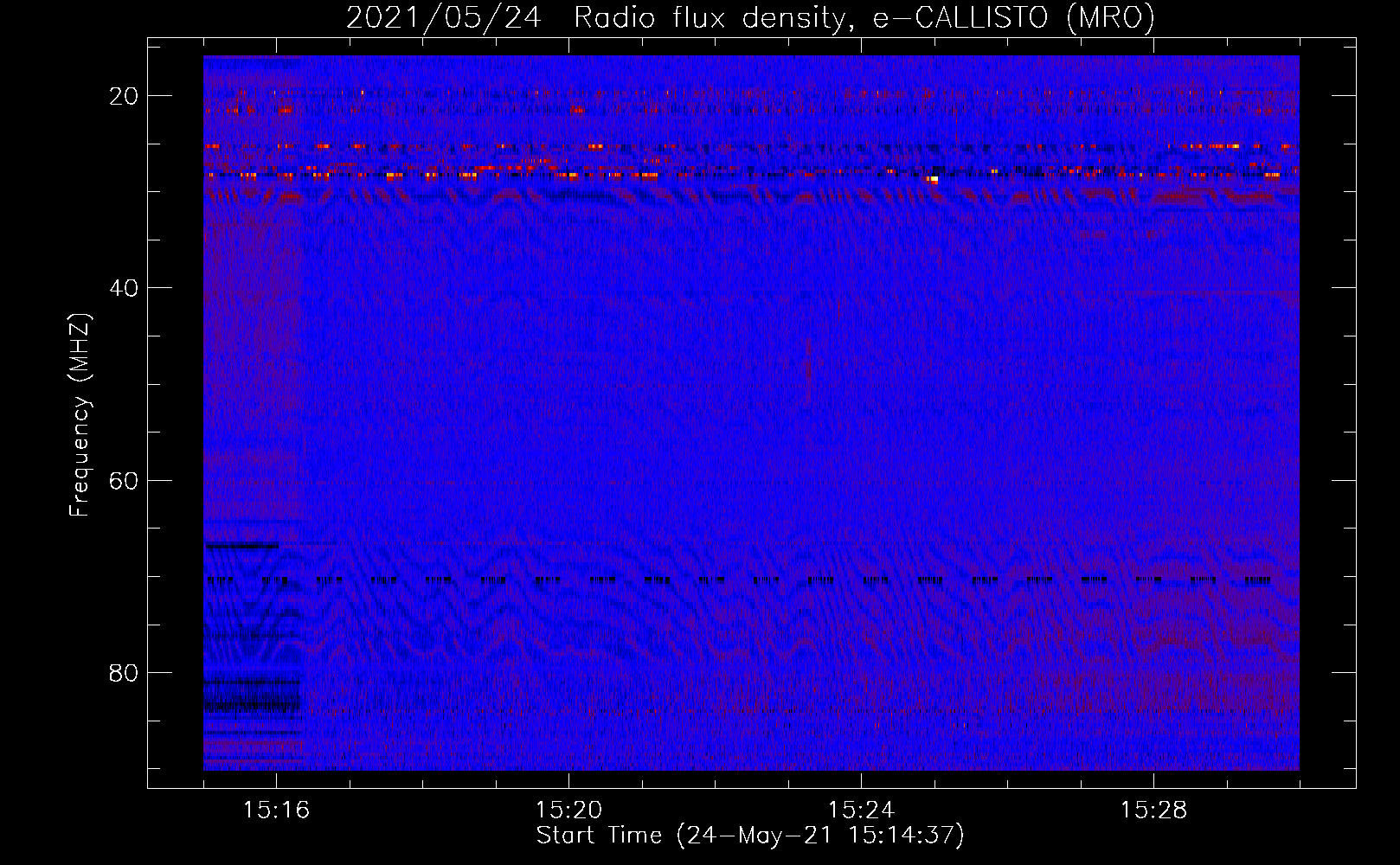Click the 80 frequency tick label

tap(124, 673)
